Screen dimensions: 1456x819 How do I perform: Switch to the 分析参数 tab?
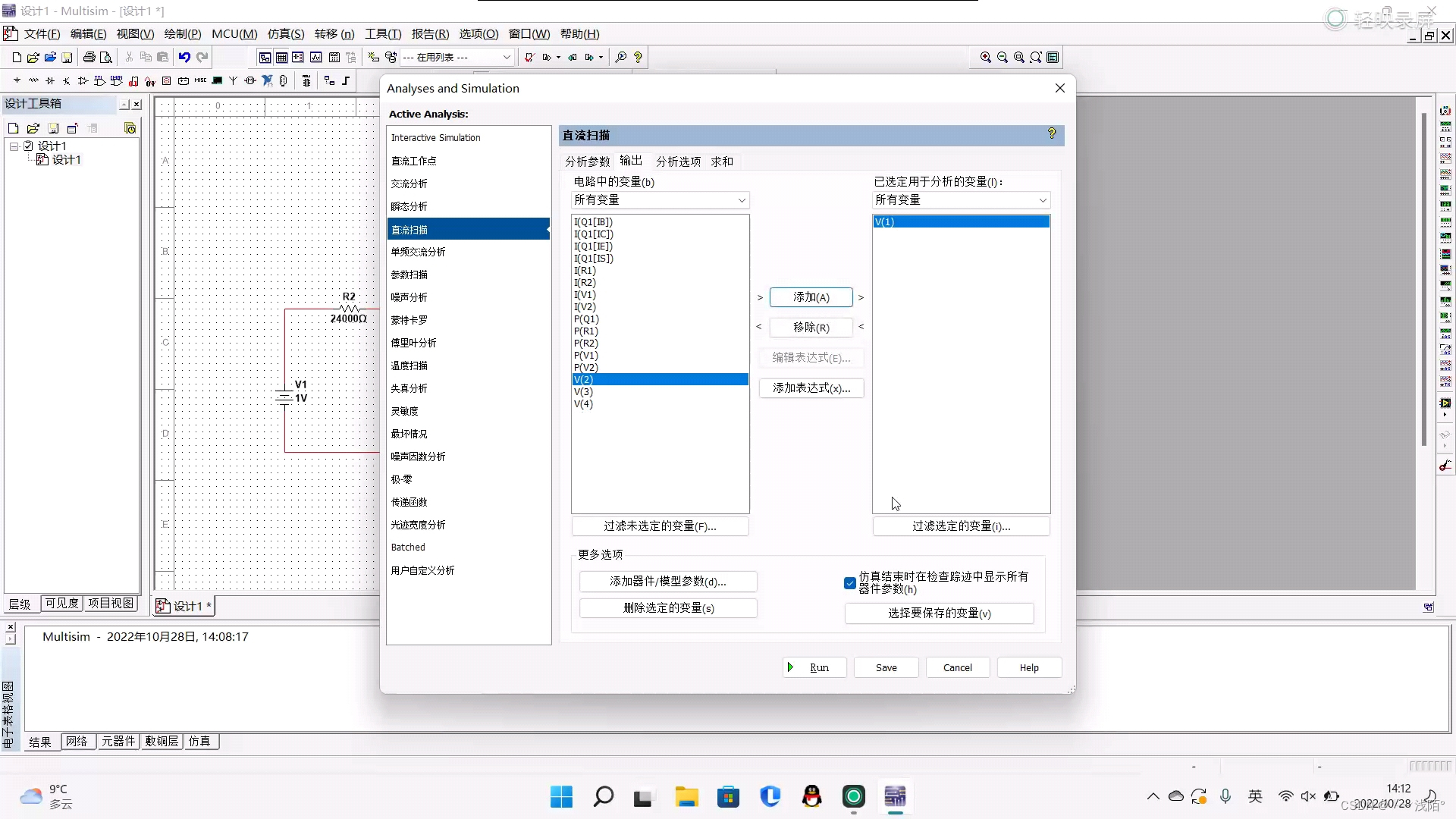click(x=587, y=162)
